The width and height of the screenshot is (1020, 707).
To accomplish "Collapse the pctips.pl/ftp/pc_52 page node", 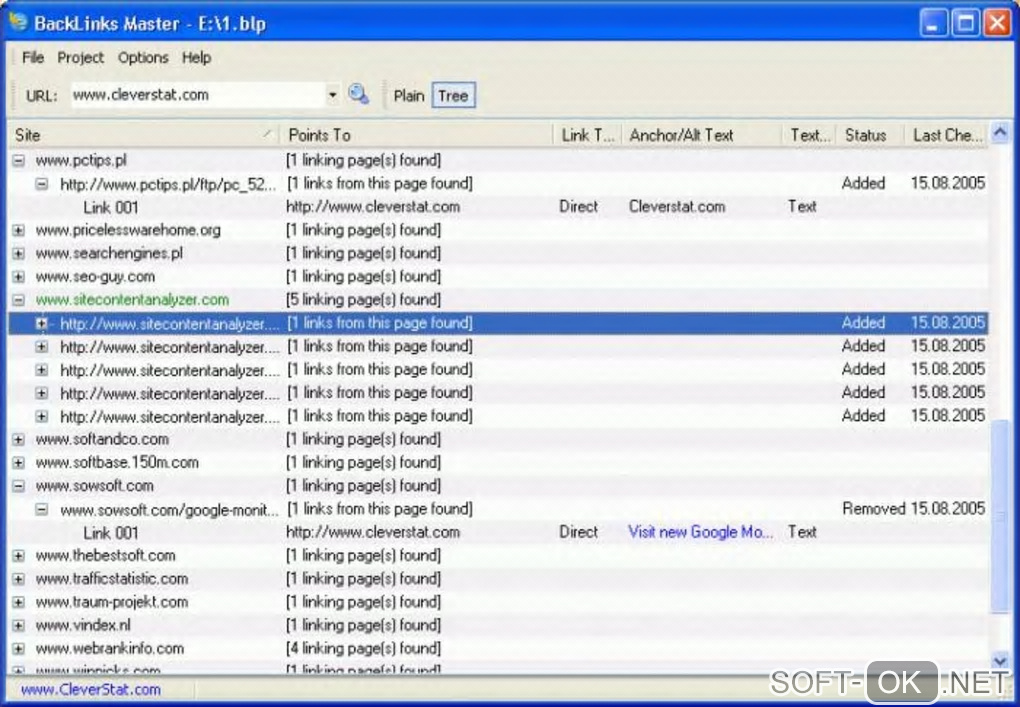I will click(42, 184).
